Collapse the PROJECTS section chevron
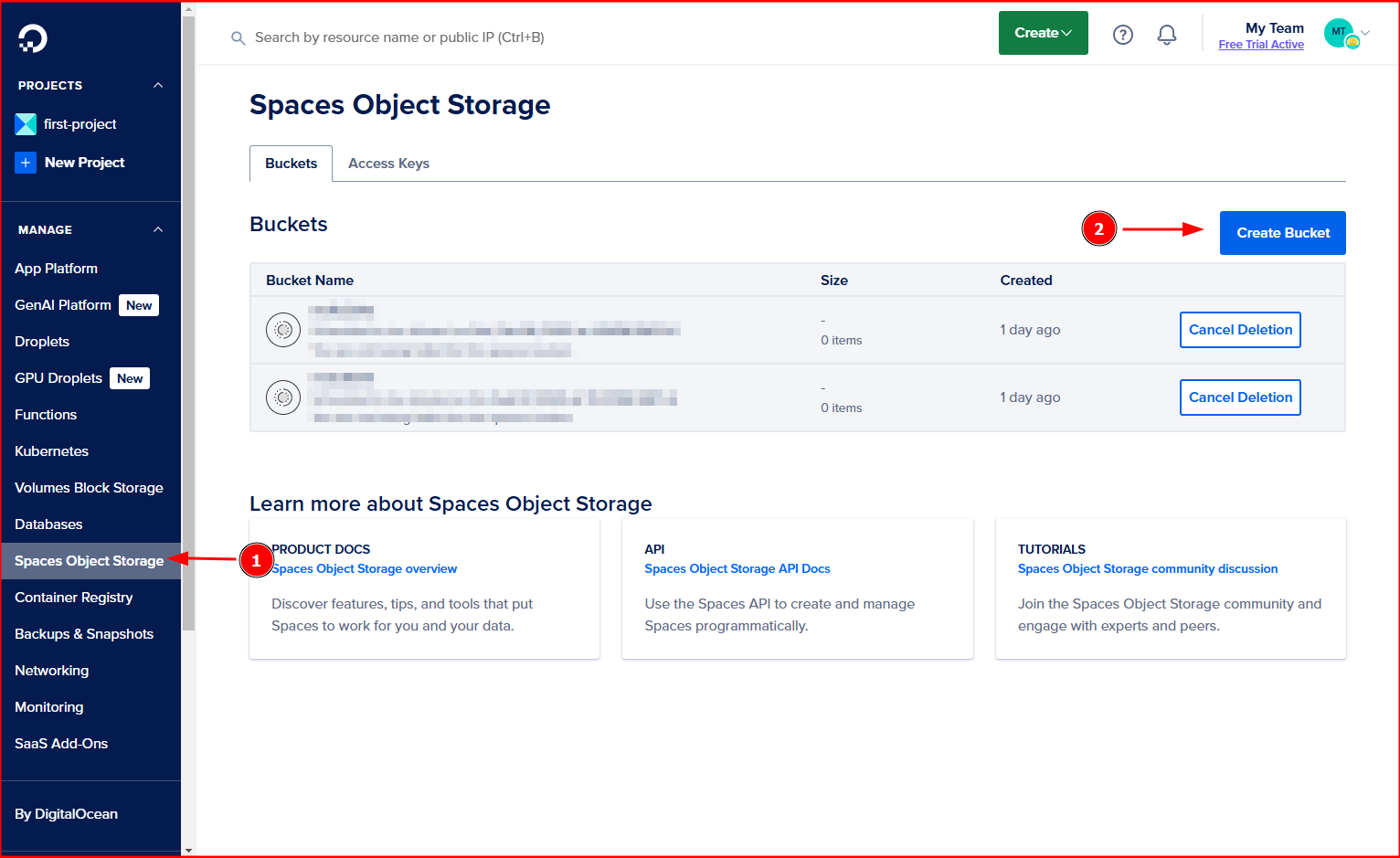 click(158, 85)
